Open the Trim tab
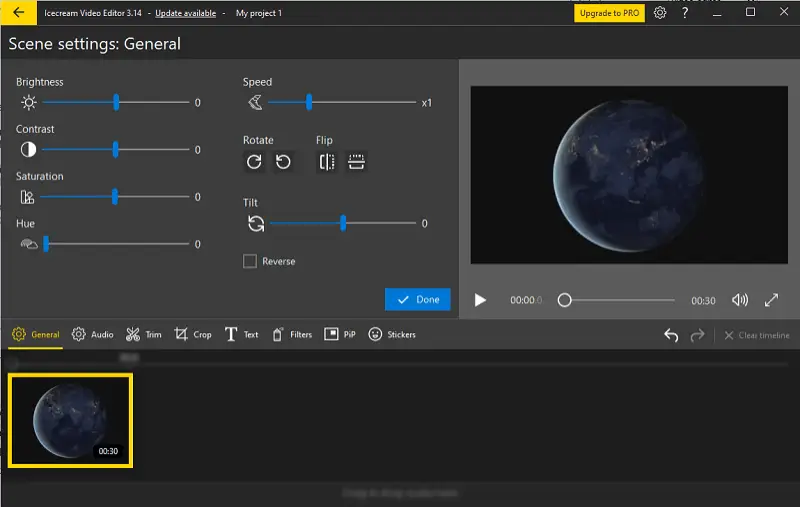The height and width of the screenshot is (507, 800). coord(143,335)
